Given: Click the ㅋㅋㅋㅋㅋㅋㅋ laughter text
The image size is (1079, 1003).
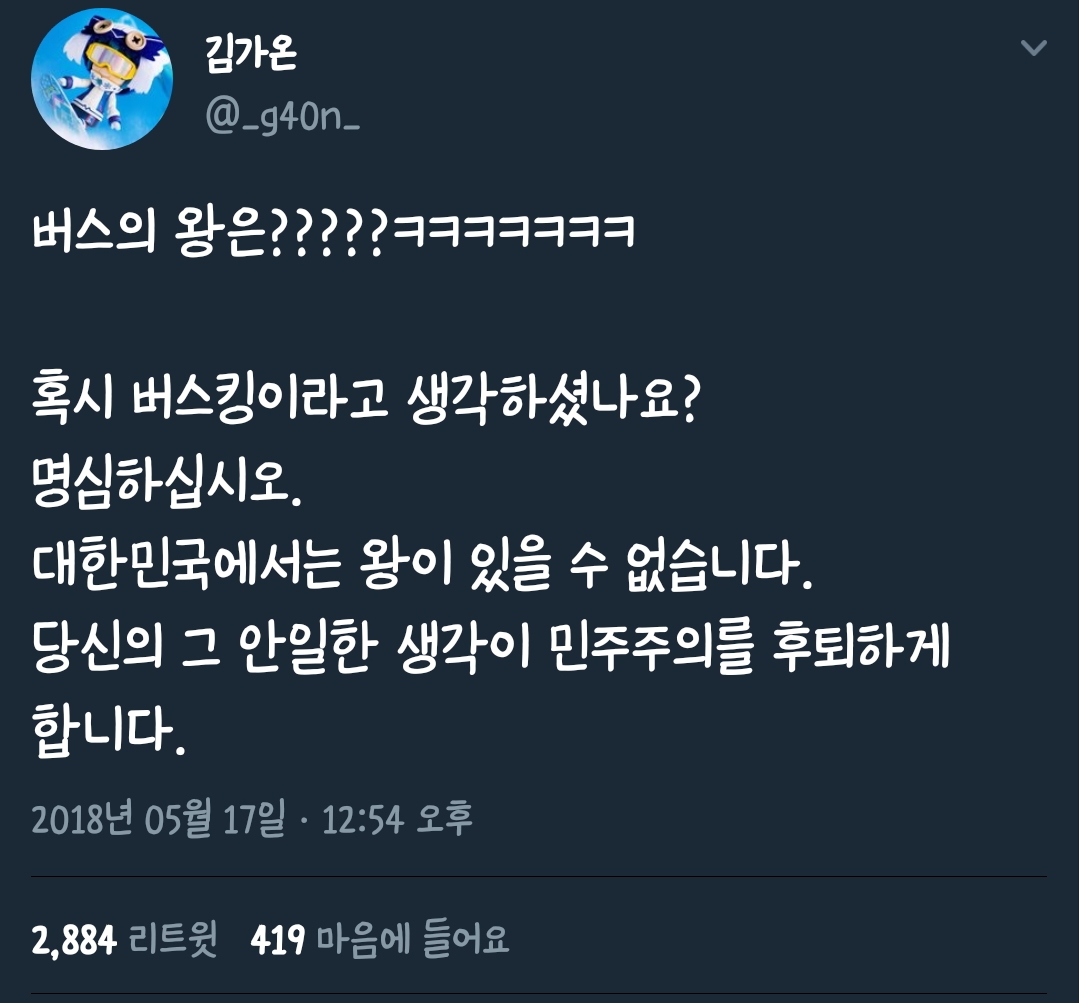Looking at the screenshot, I should (513, 231).
